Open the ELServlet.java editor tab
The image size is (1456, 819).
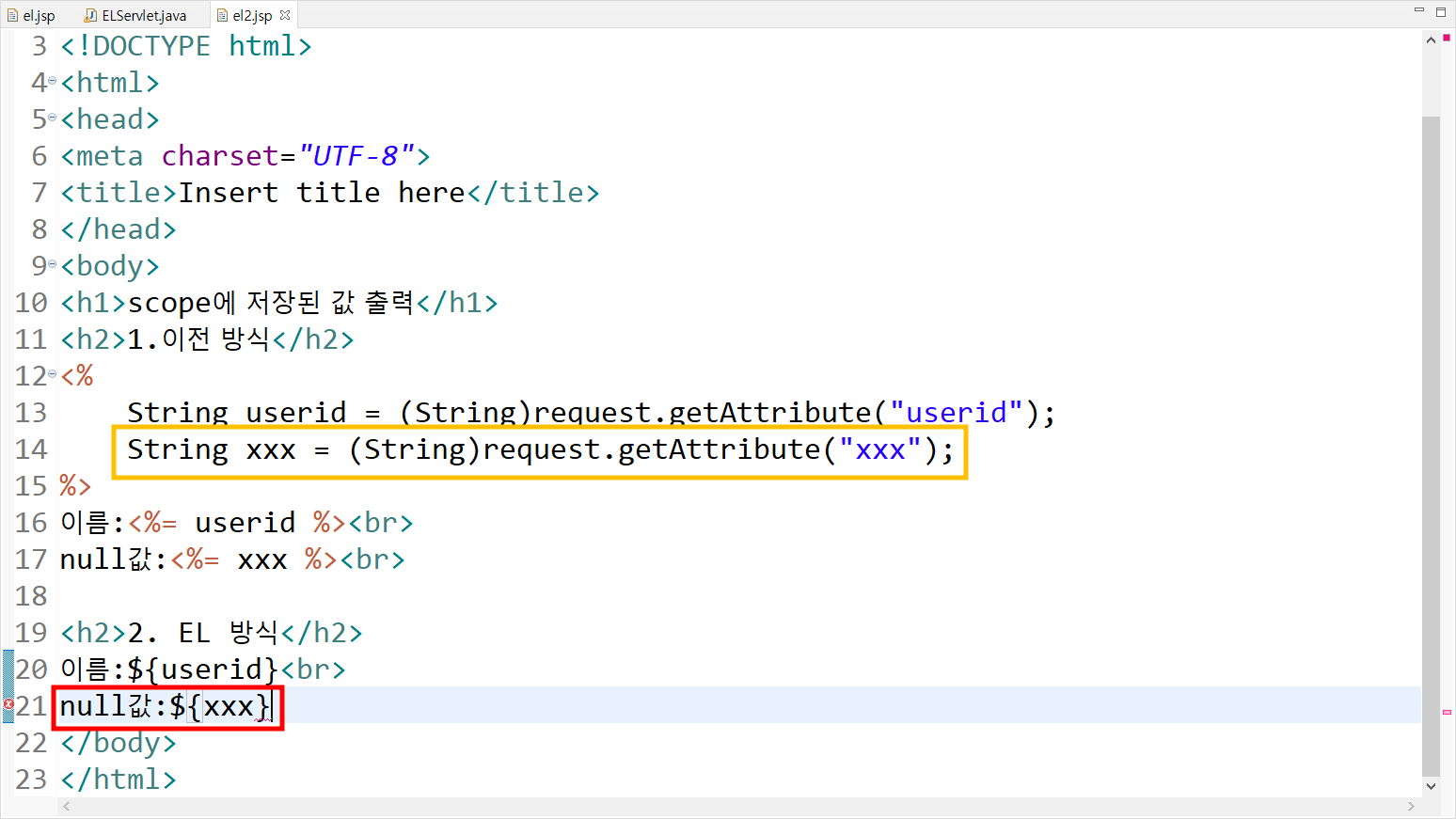point(135,15)
